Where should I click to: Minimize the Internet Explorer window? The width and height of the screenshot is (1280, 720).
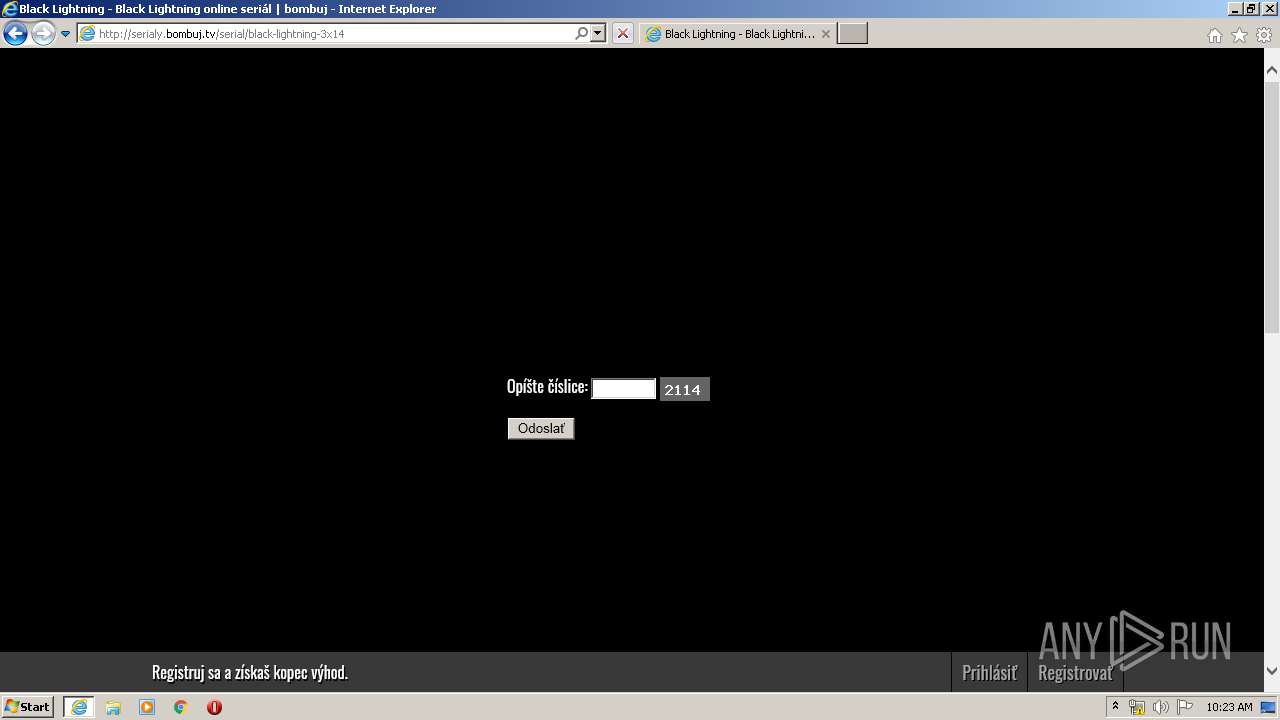tap(1235, 9)
